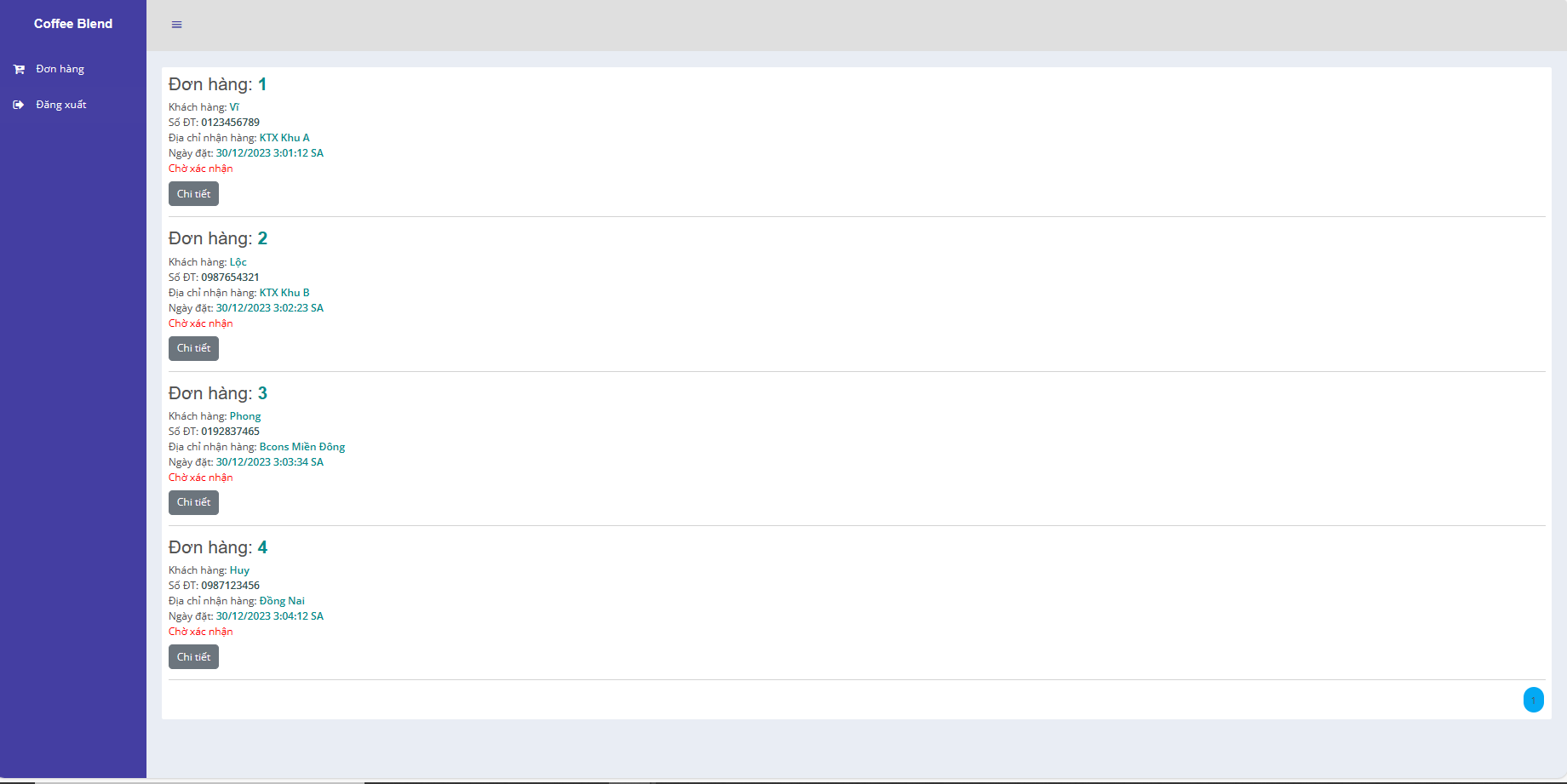Click the Coffee Blend brand title

coord(73,24)
